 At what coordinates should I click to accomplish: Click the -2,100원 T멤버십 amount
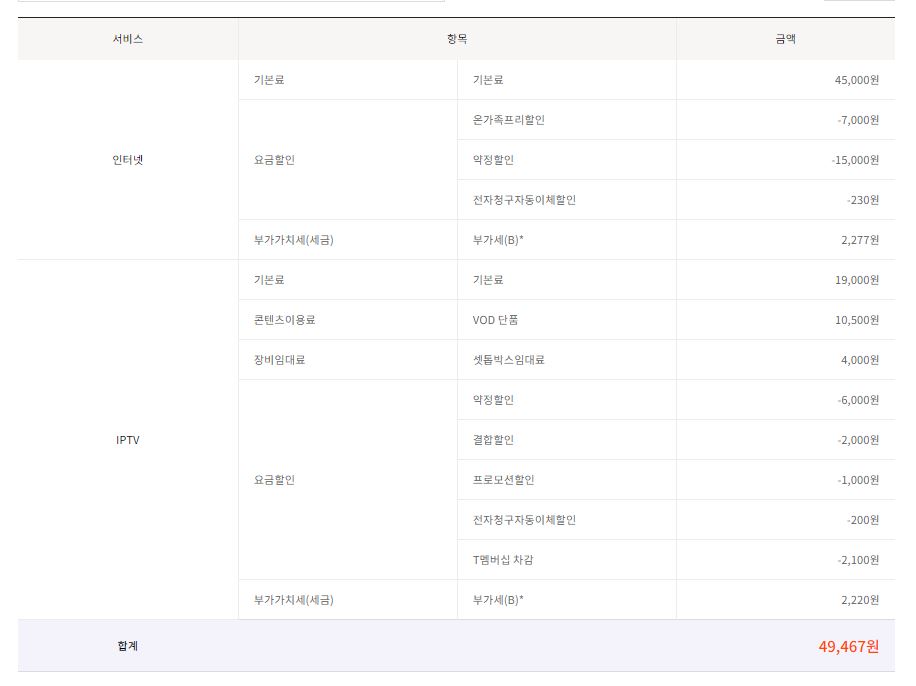pyautogui.click(x=858, y=560)
